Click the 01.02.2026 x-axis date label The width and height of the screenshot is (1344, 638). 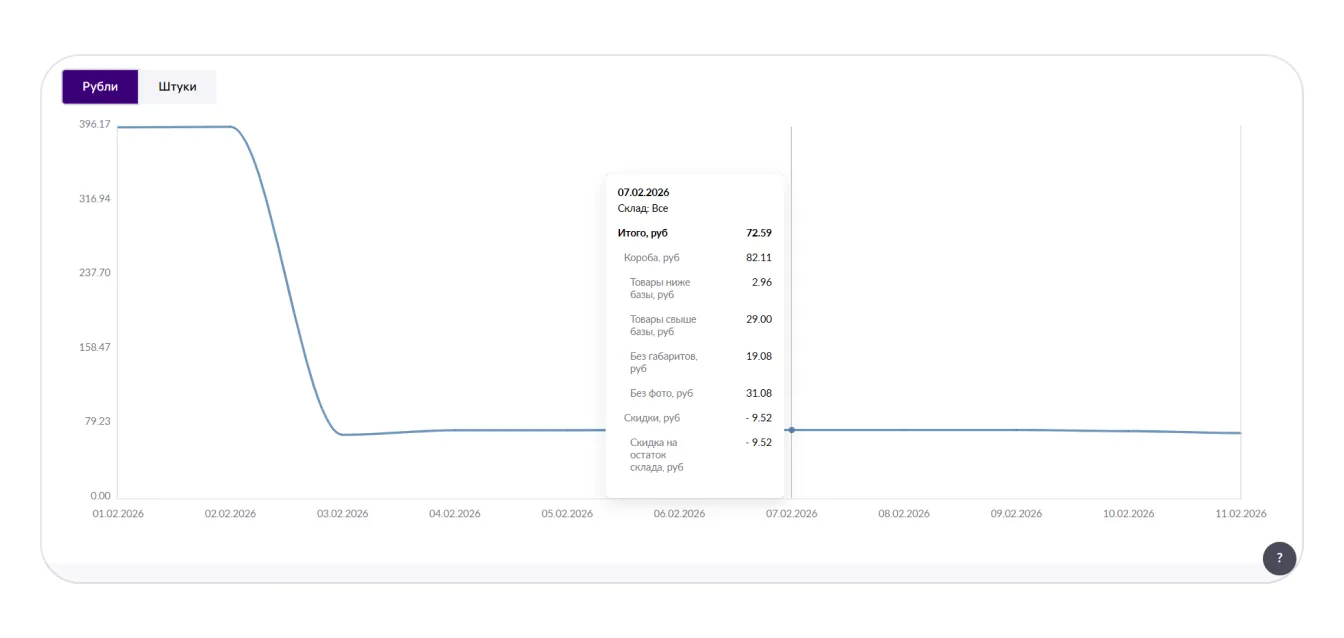pos(118,514)
